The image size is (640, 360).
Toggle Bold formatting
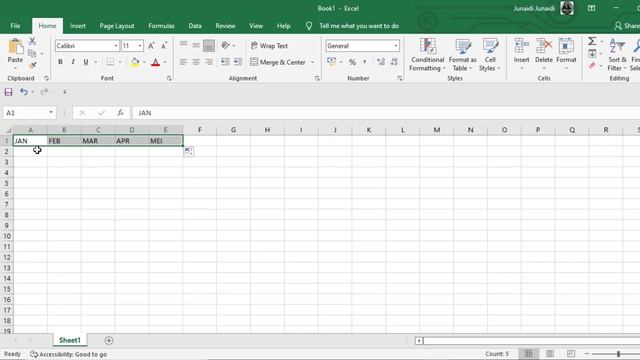tap(60, 62)
